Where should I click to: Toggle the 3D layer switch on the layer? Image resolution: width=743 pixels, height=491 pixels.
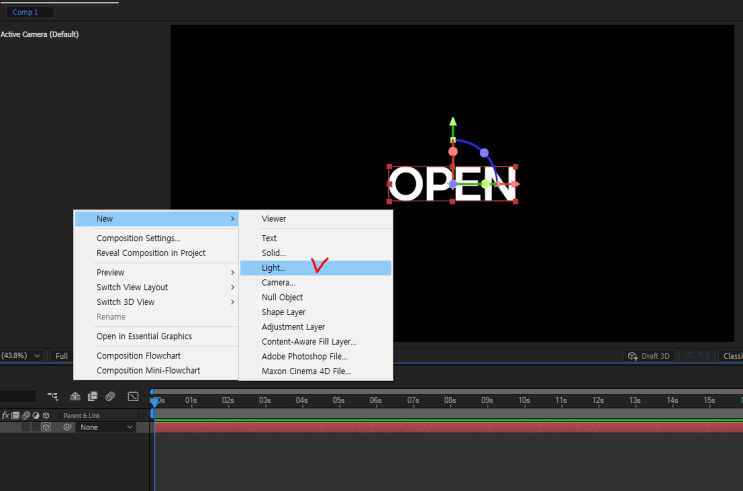46,427
